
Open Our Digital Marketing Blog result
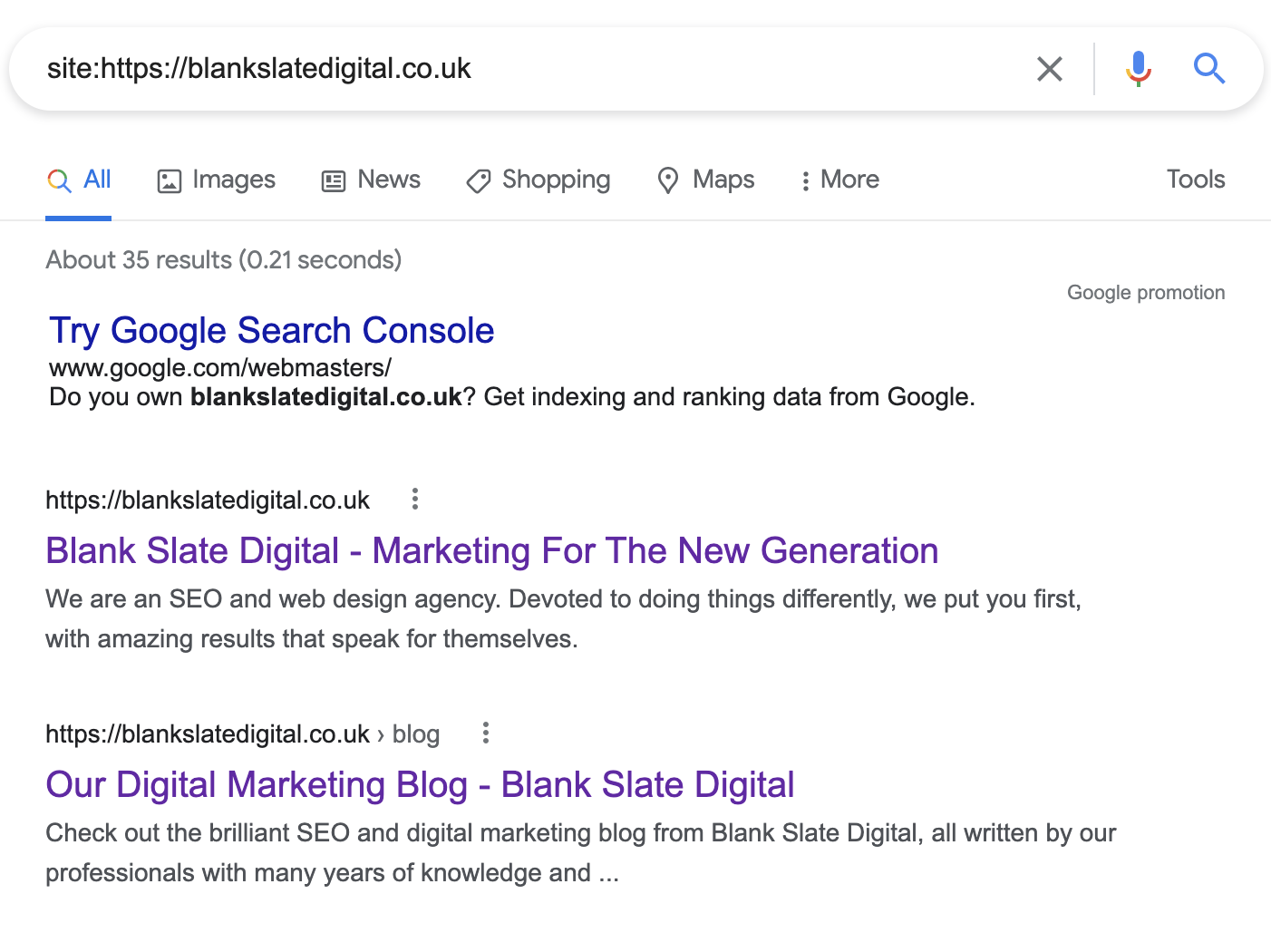[421, 785]
